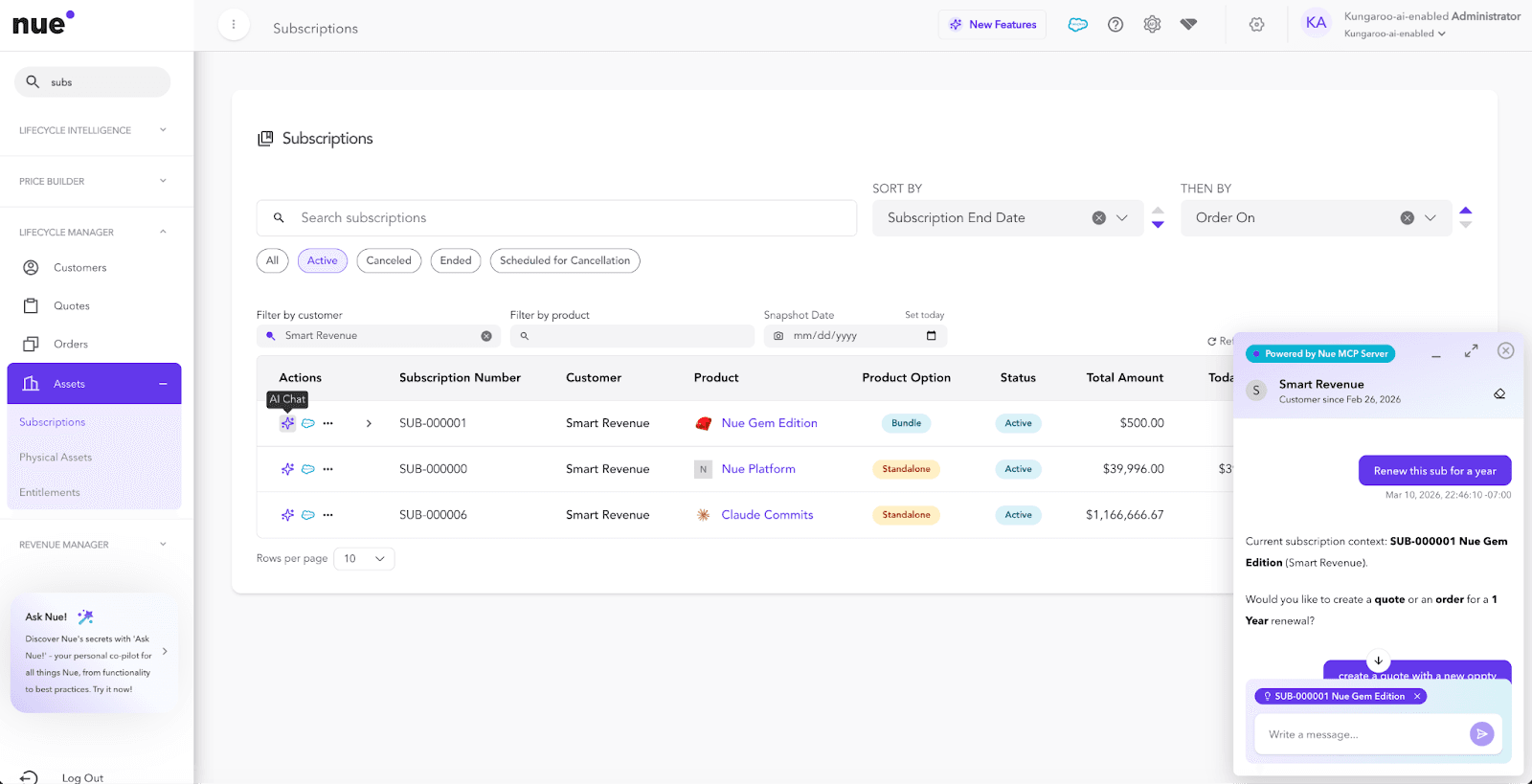
Task: Open AI Chat sparkle icon for SUB-000006
Action: coord(287,515)
